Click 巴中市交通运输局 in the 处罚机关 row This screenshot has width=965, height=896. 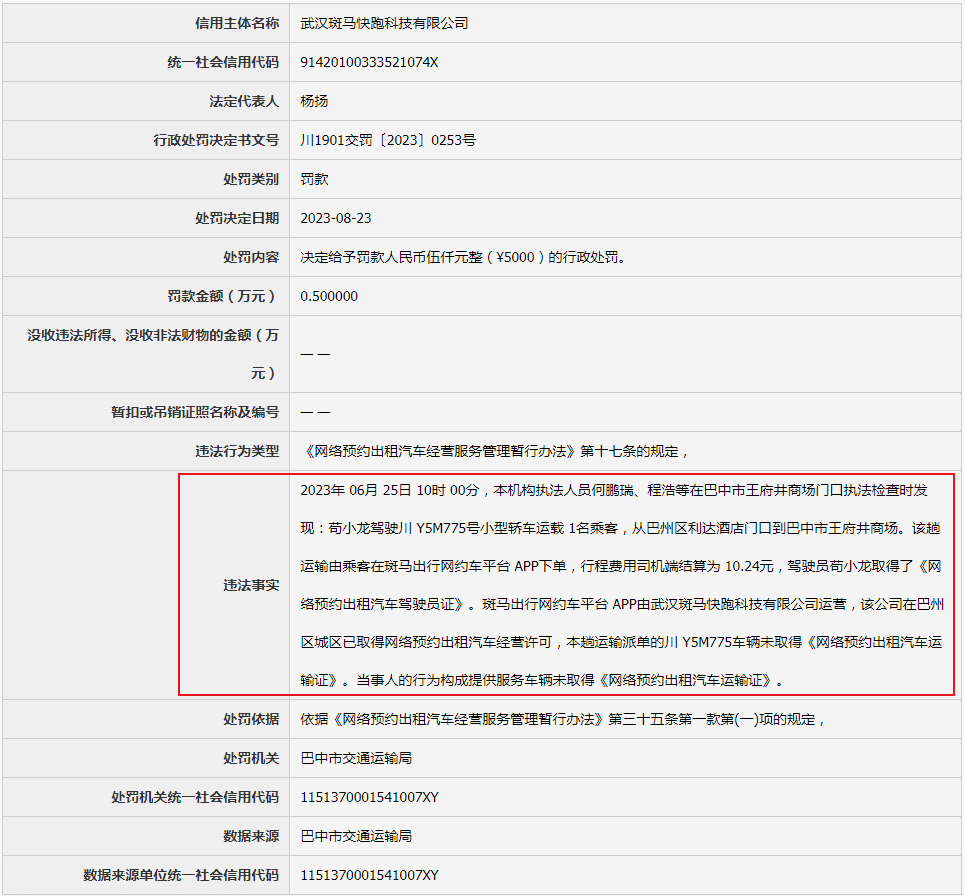(356, 758)
